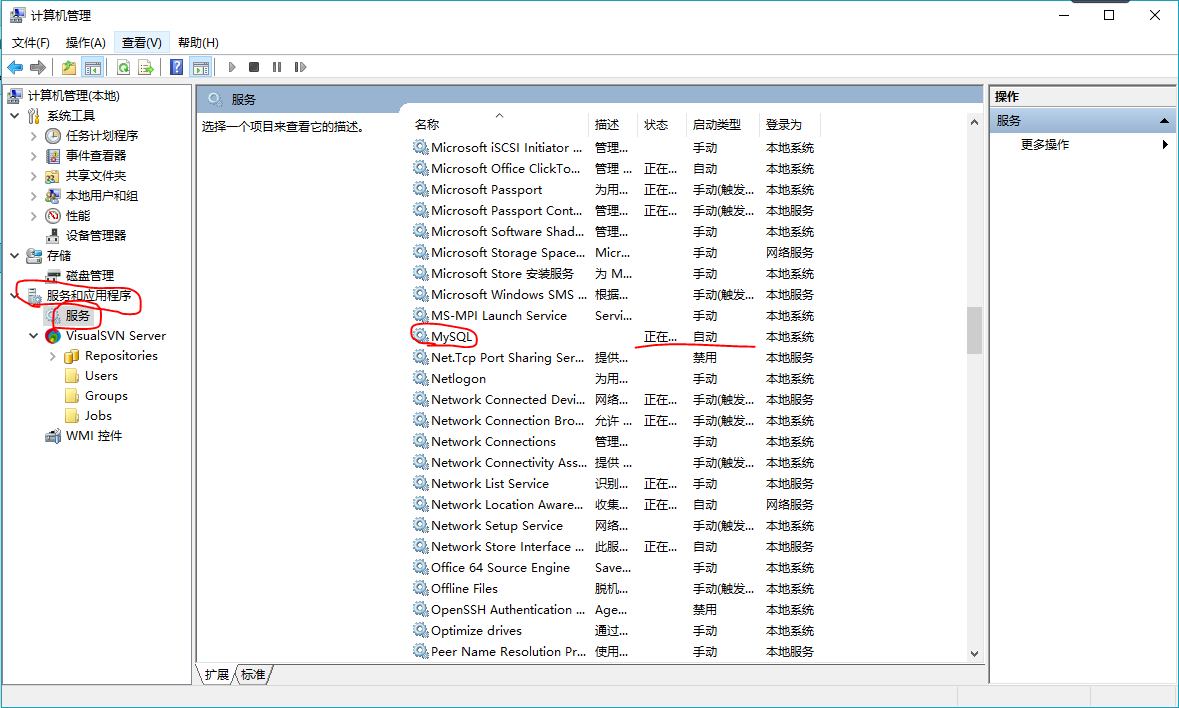Expand 本地用户和组 tree node arrow

33,196
